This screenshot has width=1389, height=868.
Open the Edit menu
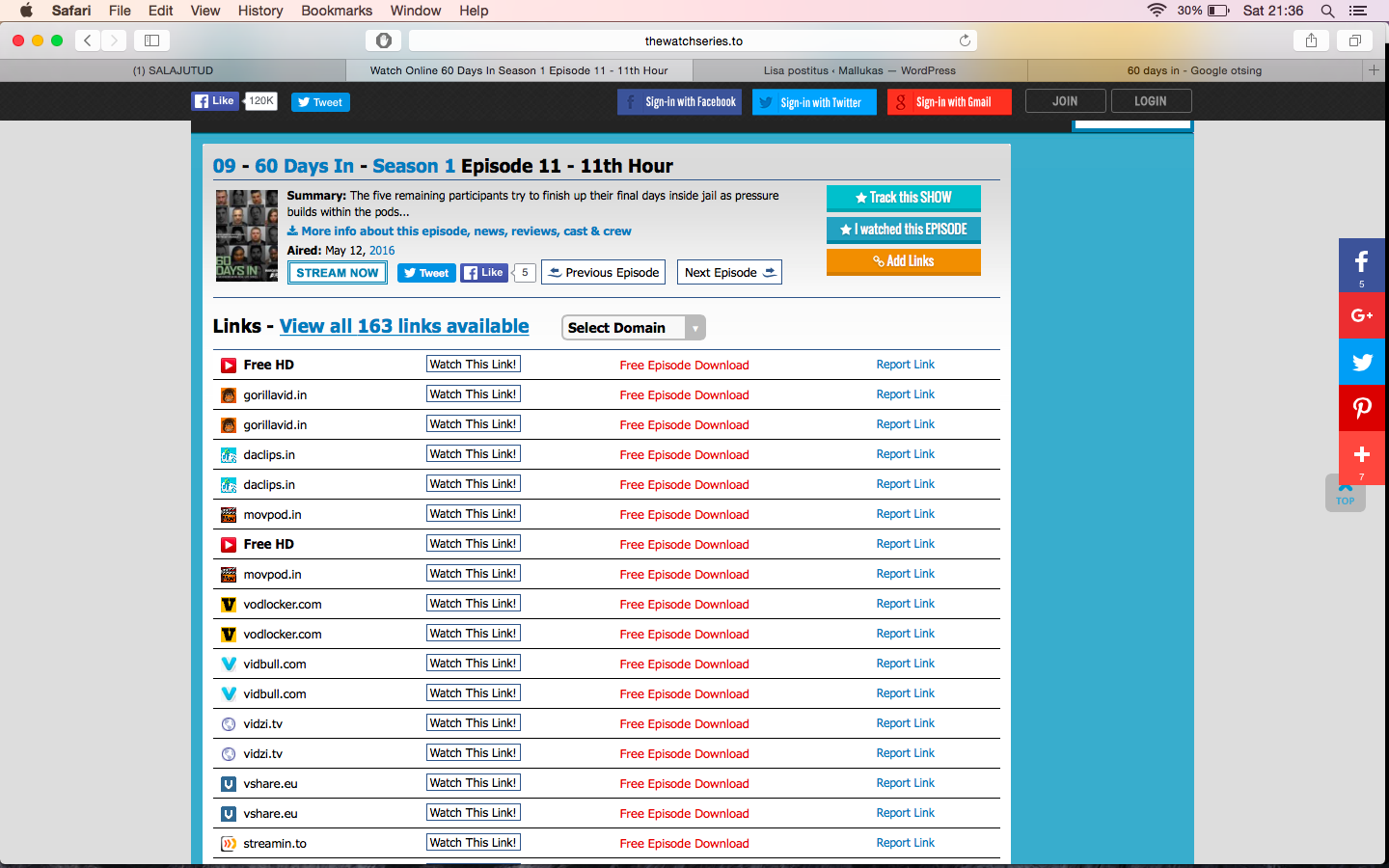[161, 11]
